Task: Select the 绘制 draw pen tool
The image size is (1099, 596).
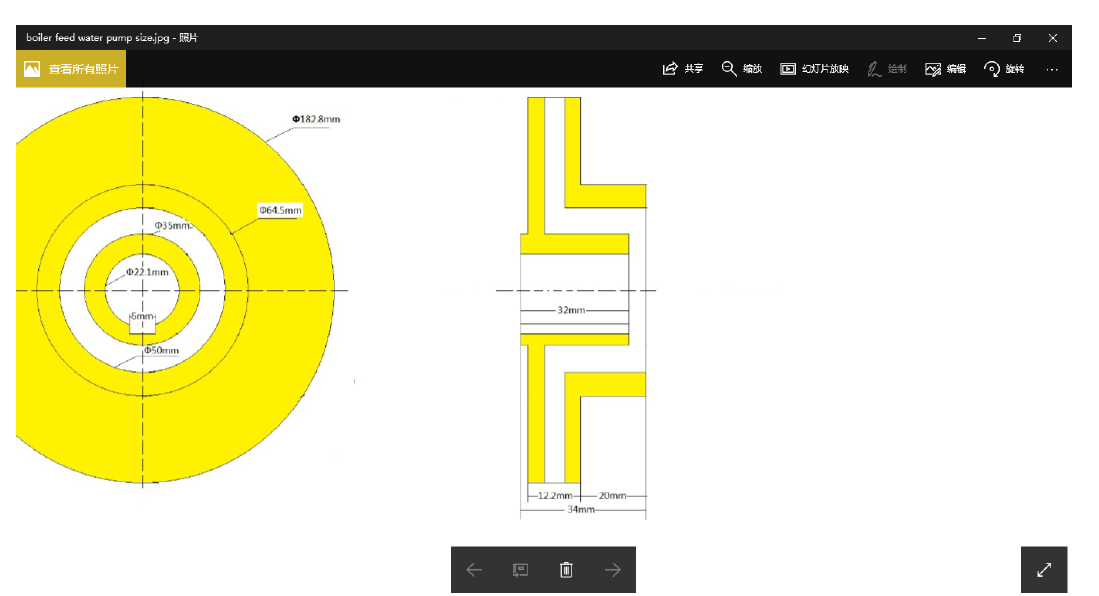Action: [887, 69]
